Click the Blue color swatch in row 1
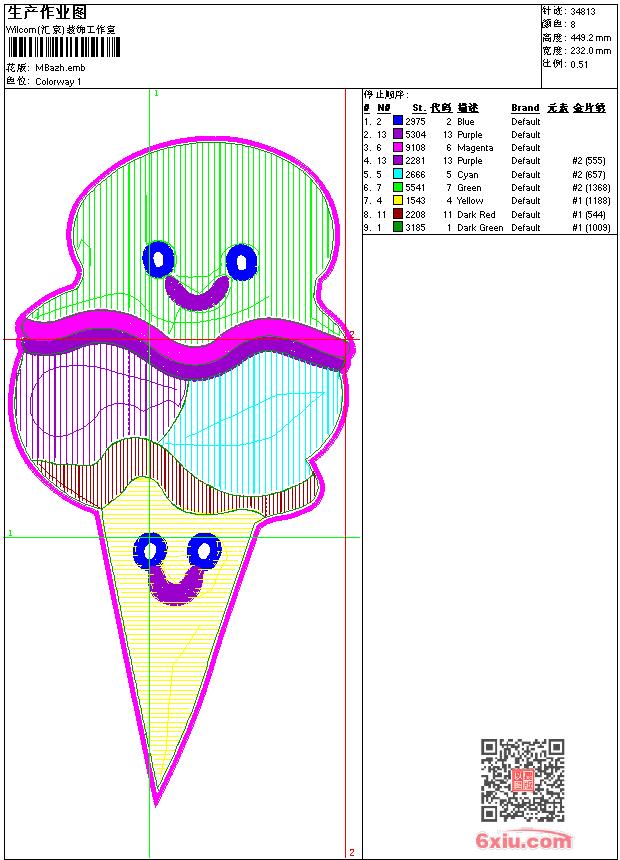620x860 pixels. pyautogui.click(x=397, y=121)
